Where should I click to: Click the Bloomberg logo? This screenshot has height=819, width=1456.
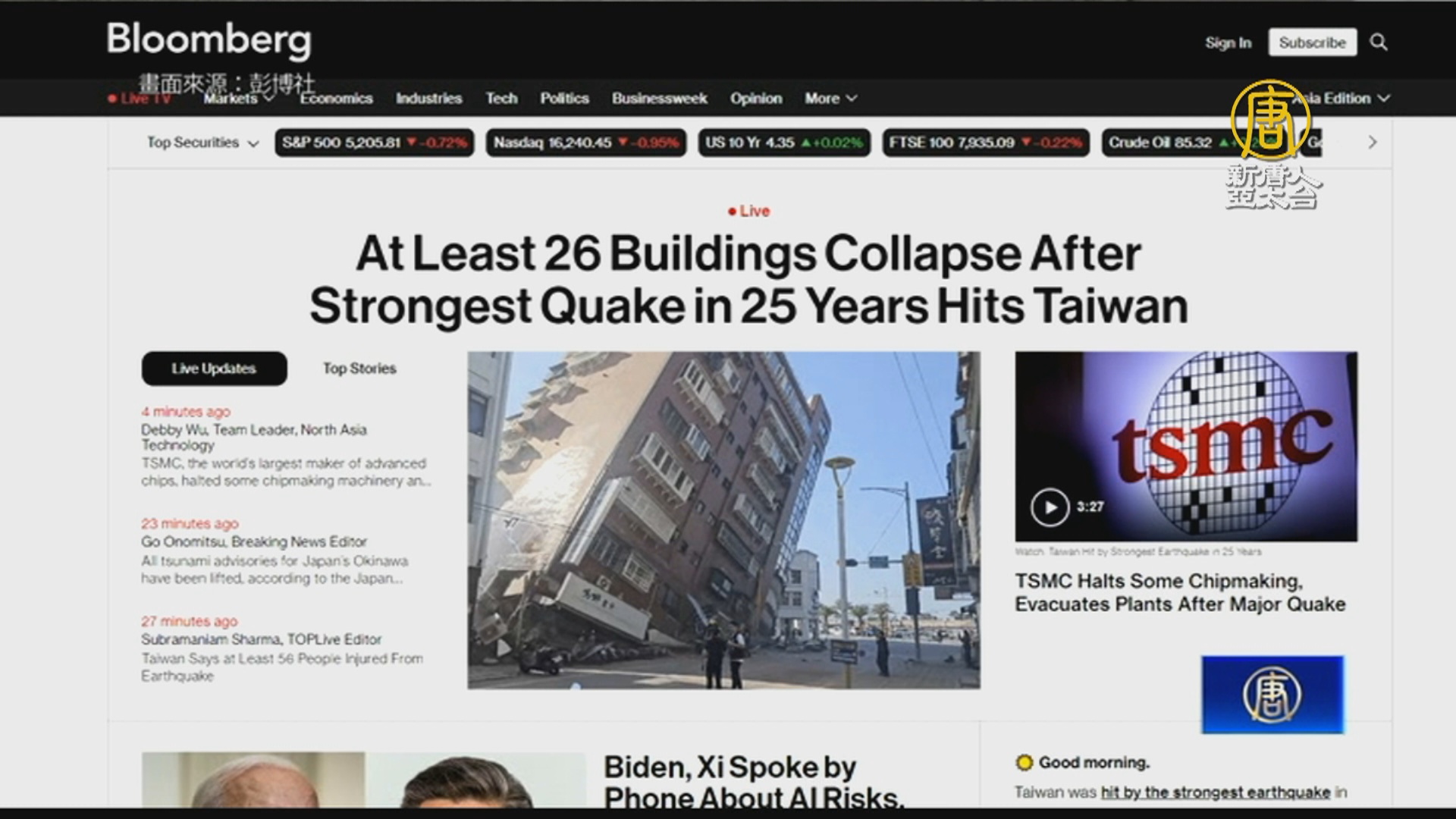(x=209, y=39)
